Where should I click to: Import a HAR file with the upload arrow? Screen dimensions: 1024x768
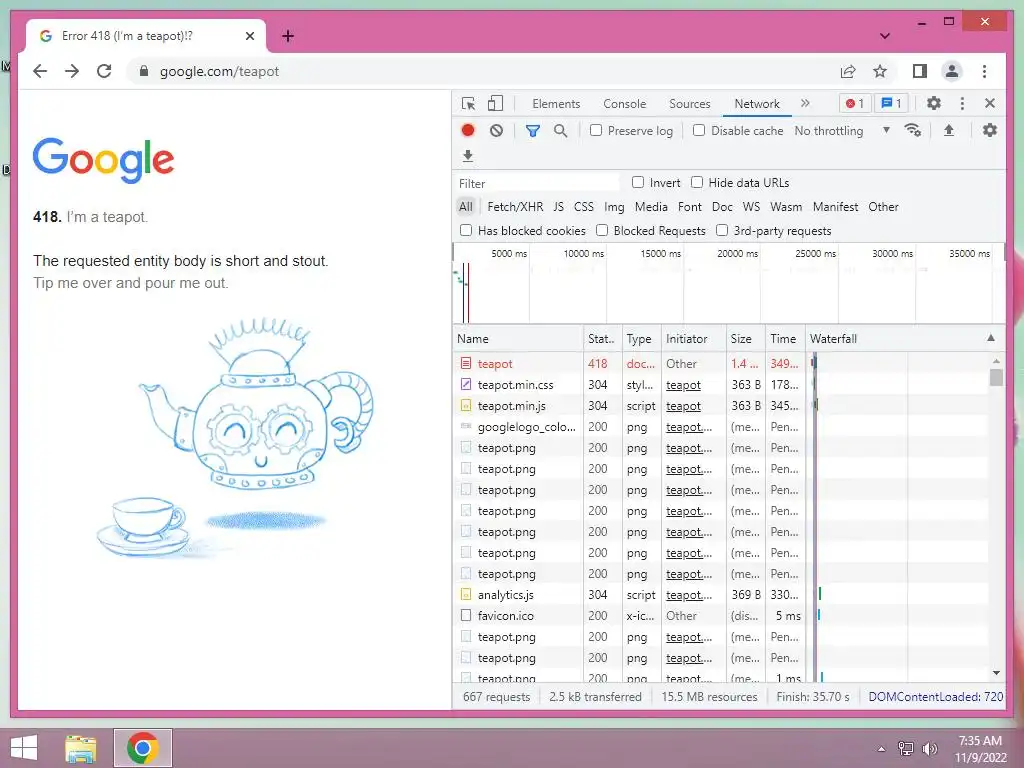tap(949, 130)
